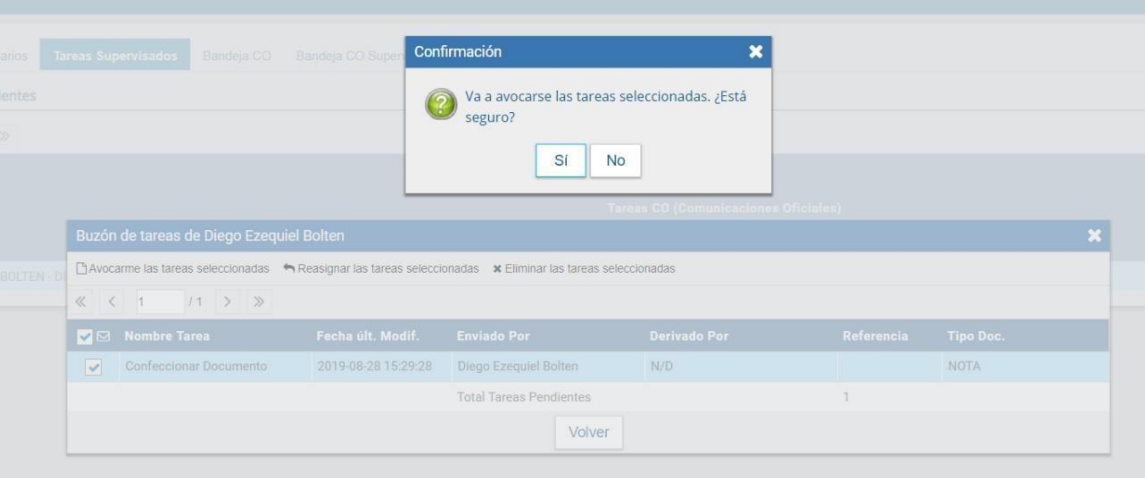Toggle the select-all checkbox in header

pos(85,336)
